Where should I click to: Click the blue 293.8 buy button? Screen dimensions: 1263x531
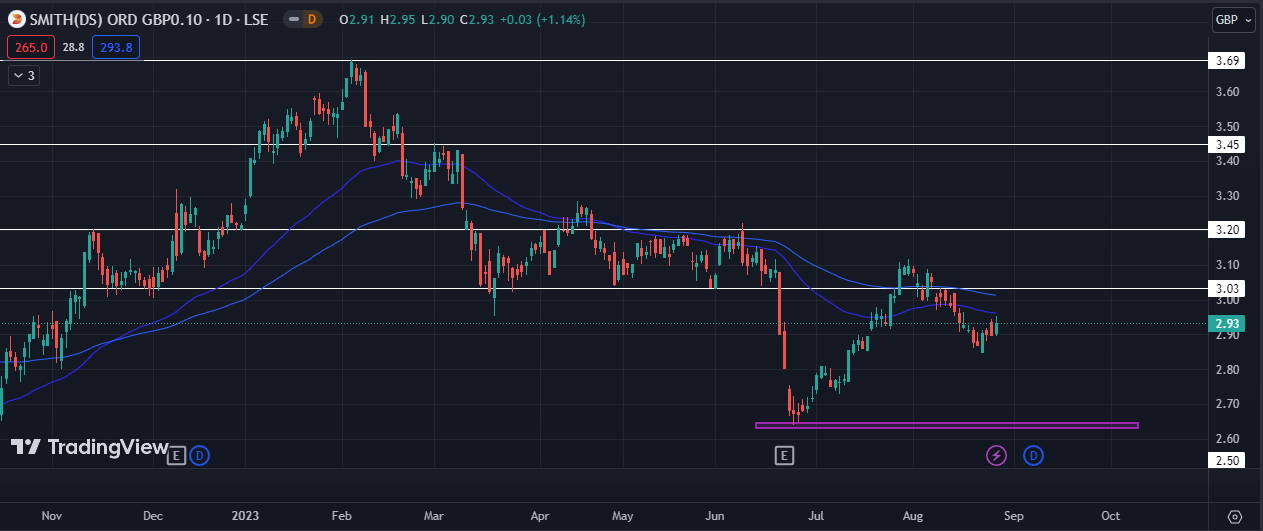117,47
